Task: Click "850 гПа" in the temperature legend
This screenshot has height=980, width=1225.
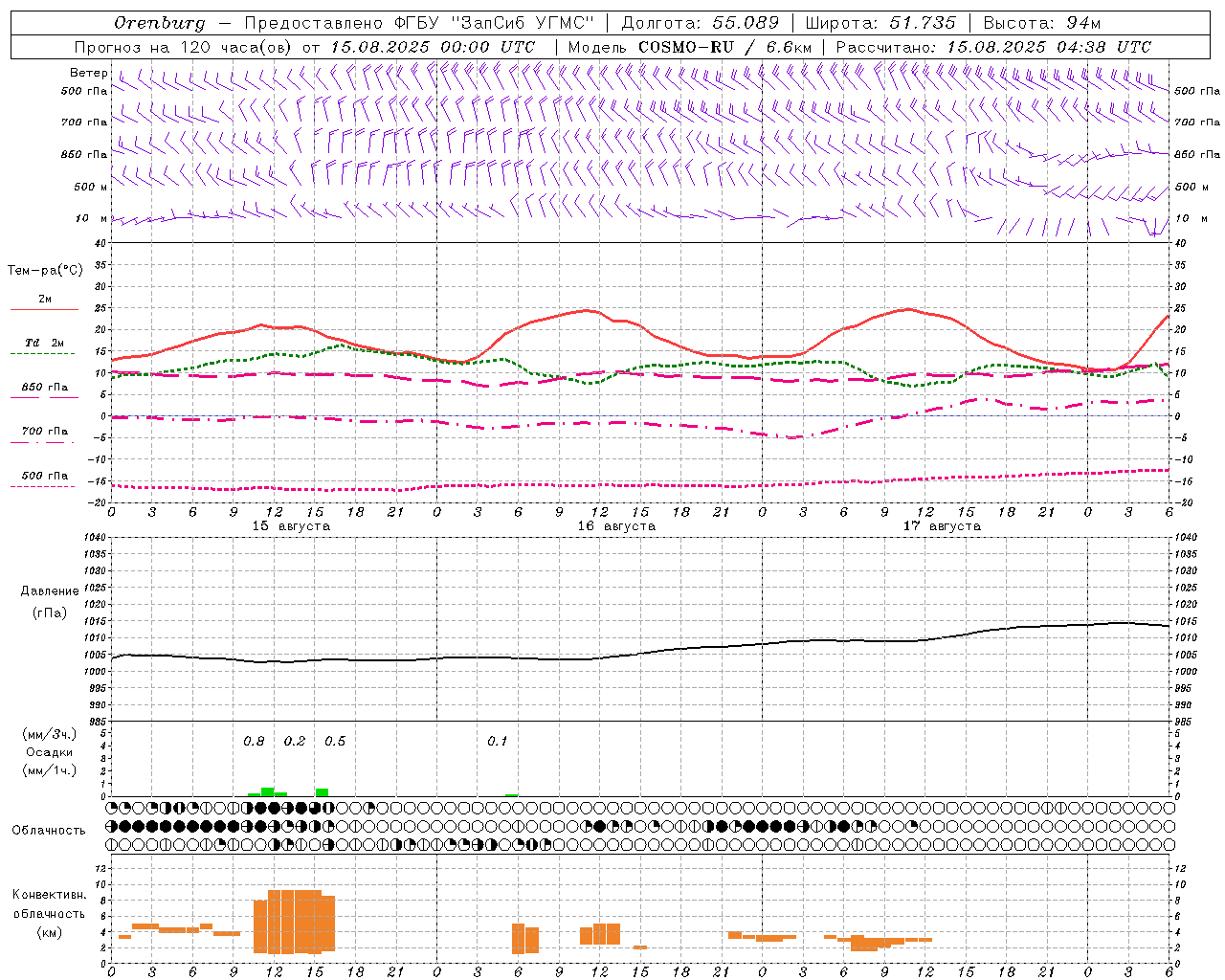Action: pyautogui.click(x=45, y=388)
